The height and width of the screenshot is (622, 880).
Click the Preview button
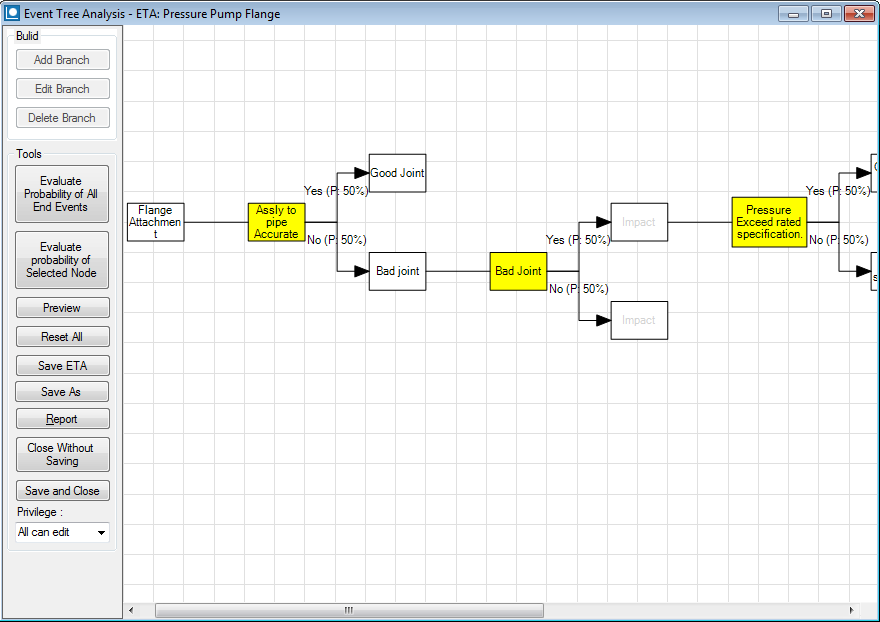tap(62, 308)
